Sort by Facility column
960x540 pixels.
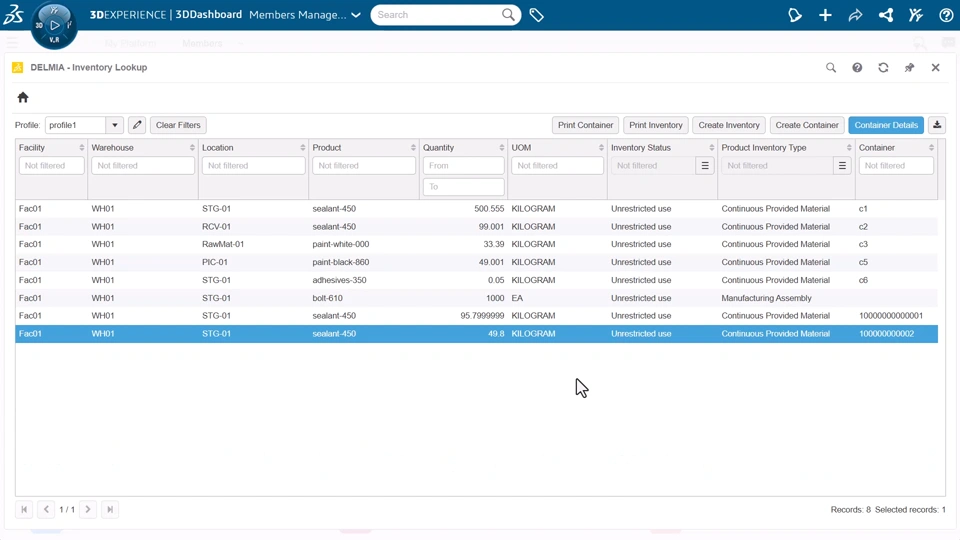click(81, 148)
